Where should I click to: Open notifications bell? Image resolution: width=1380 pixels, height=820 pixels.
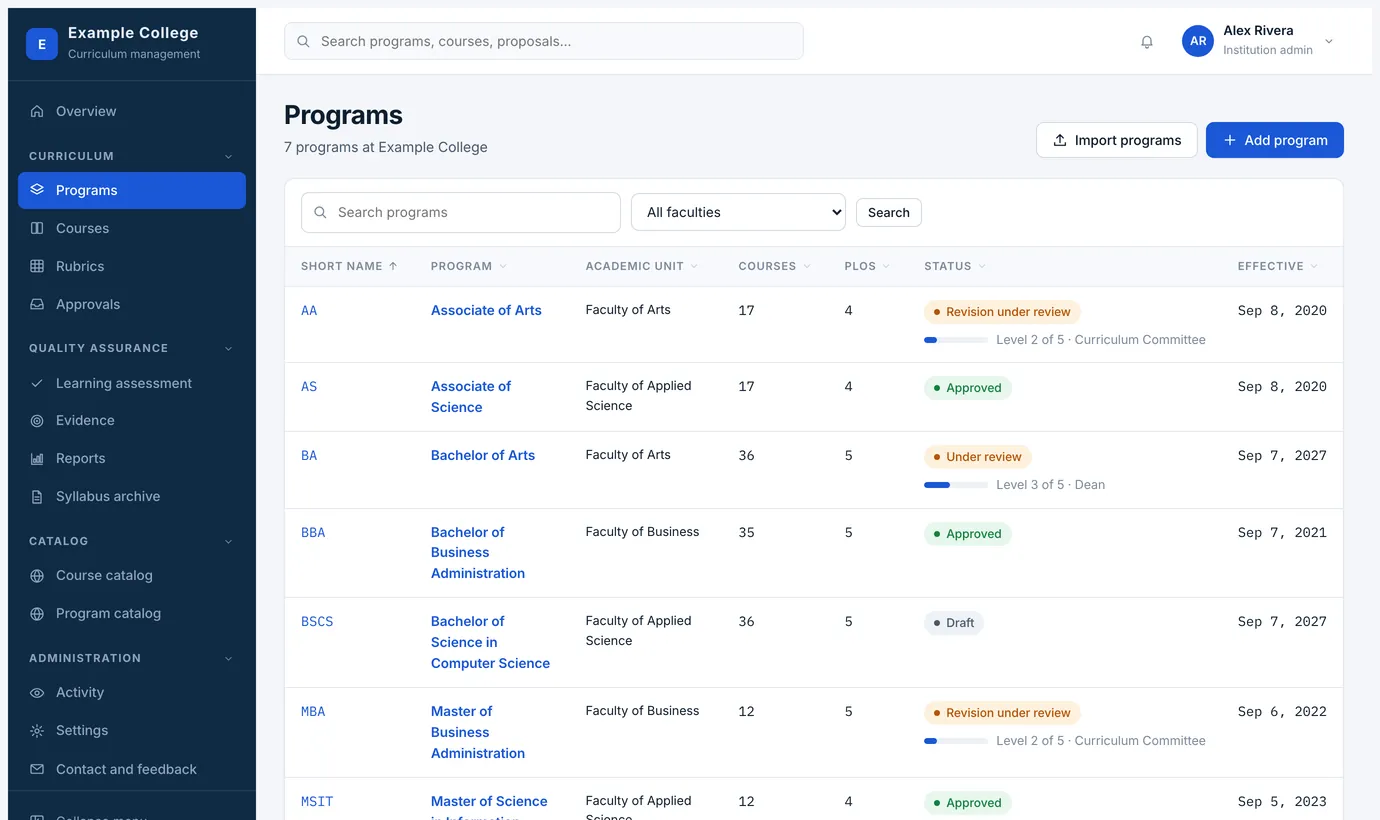(1147, 42)
